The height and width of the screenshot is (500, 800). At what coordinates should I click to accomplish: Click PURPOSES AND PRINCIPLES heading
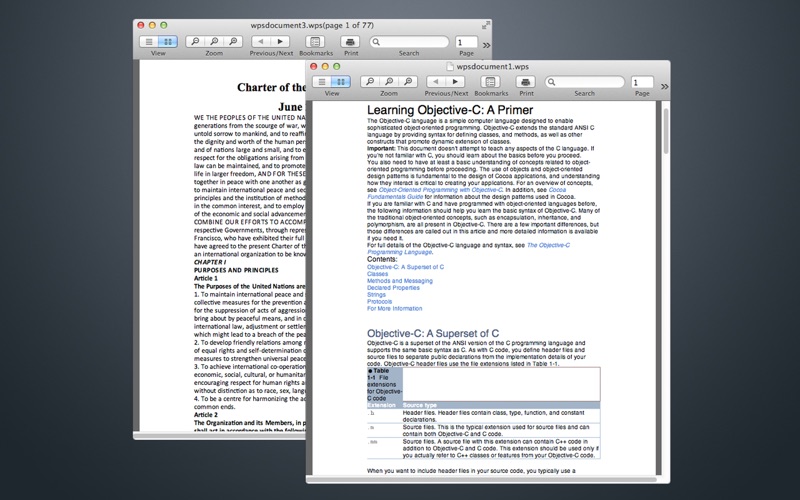[236, 270]
